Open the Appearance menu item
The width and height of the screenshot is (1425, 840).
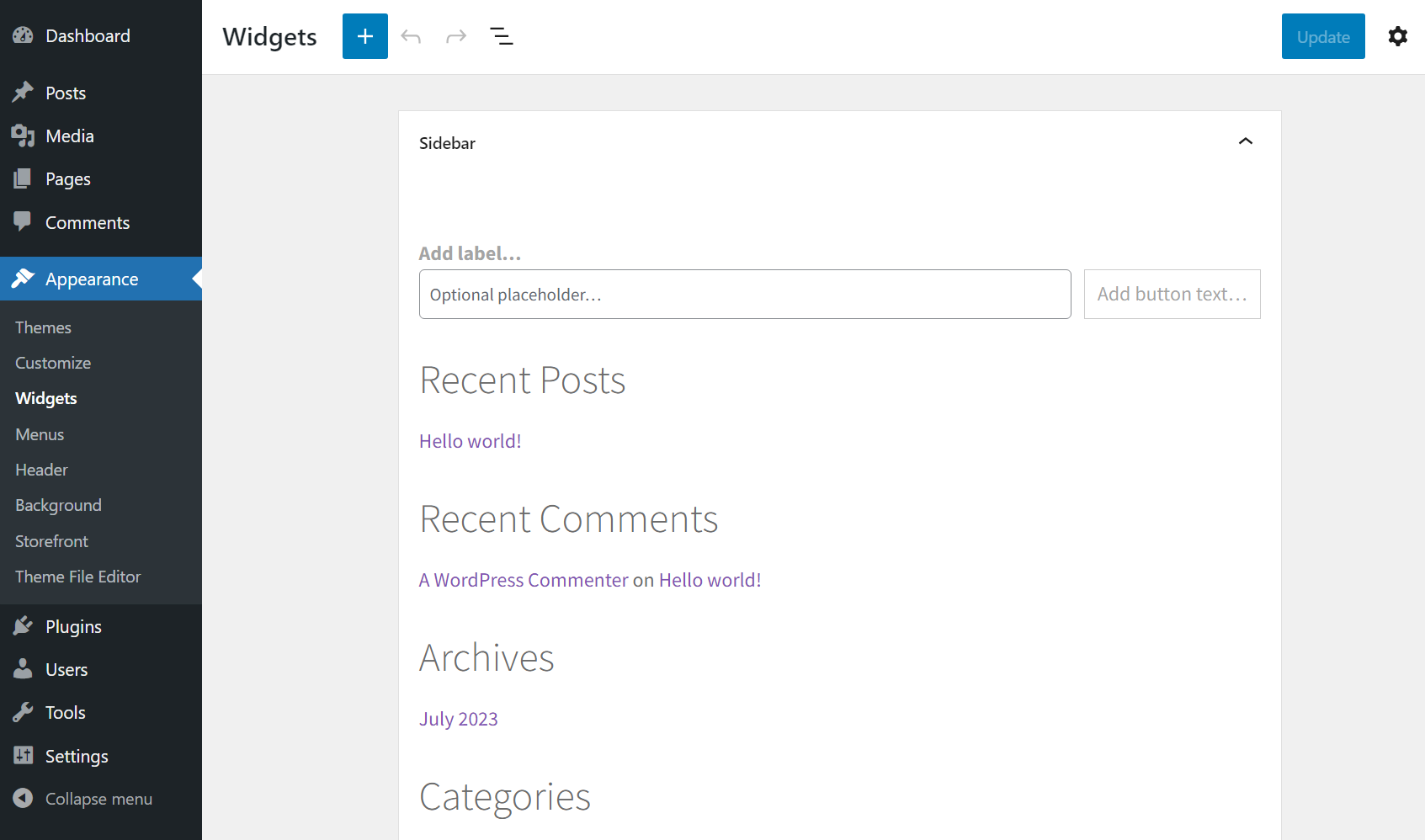(92, 279)
